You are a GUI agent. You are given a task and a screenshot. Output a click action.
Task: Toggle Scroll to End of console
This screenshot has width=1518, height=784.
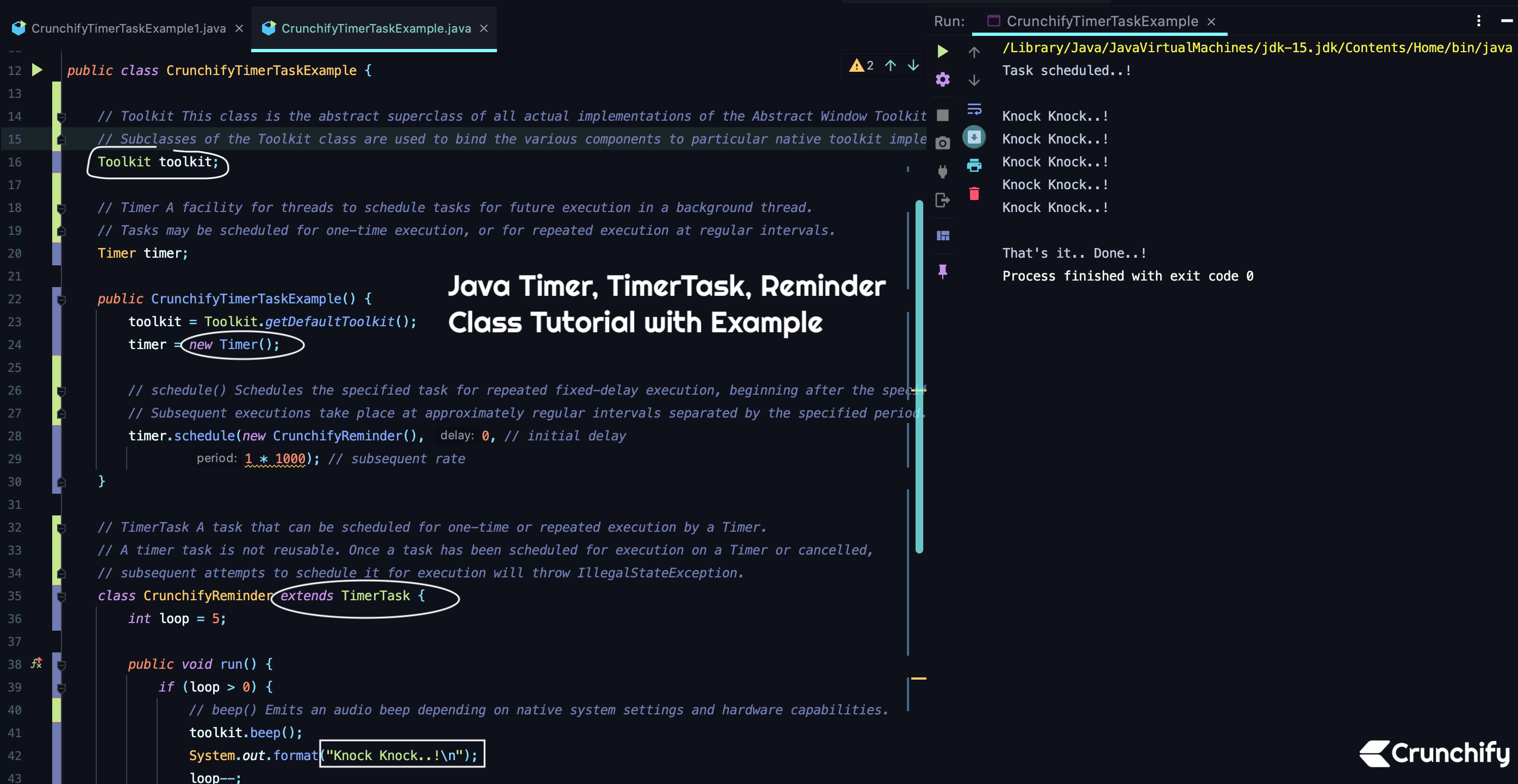(974, 138)
